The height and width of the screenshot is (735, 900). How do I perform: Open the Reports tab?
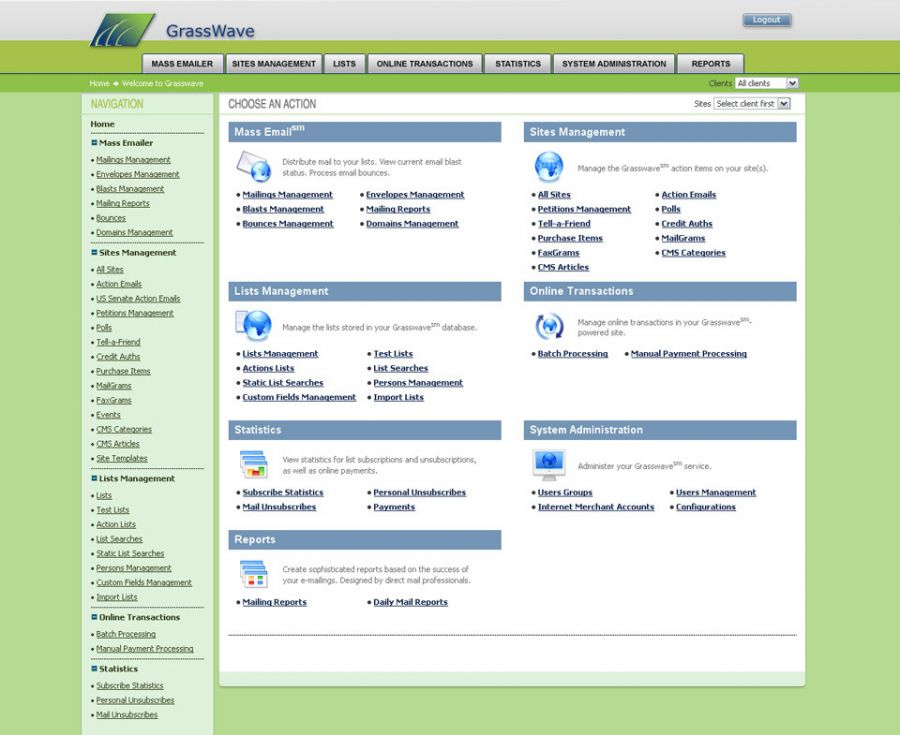tap(711, 64)
